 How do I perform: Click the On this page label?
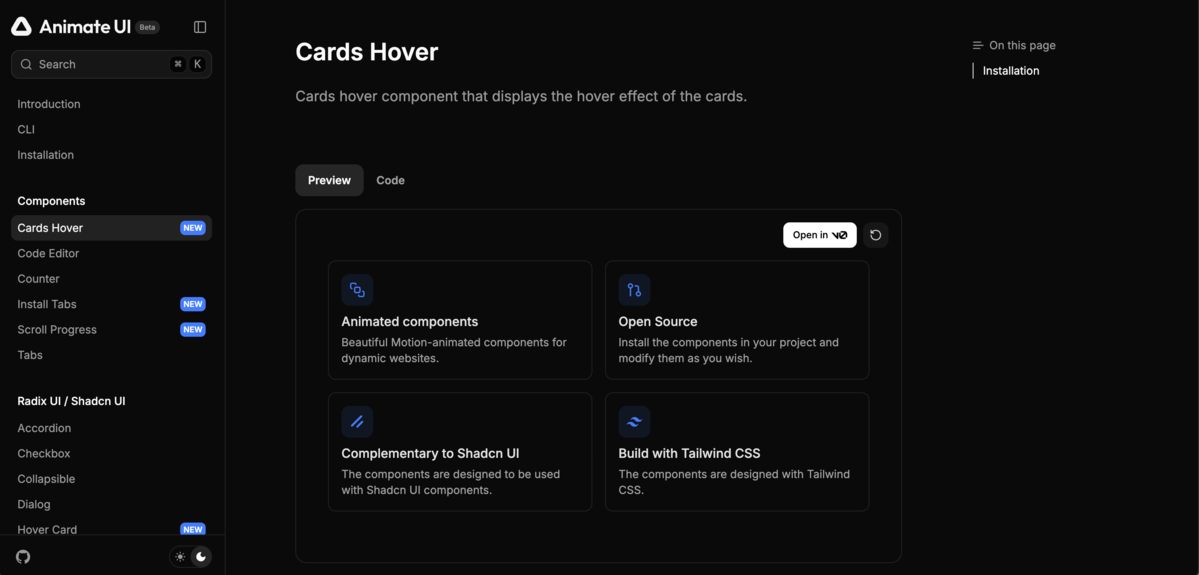pos(1022,45)
